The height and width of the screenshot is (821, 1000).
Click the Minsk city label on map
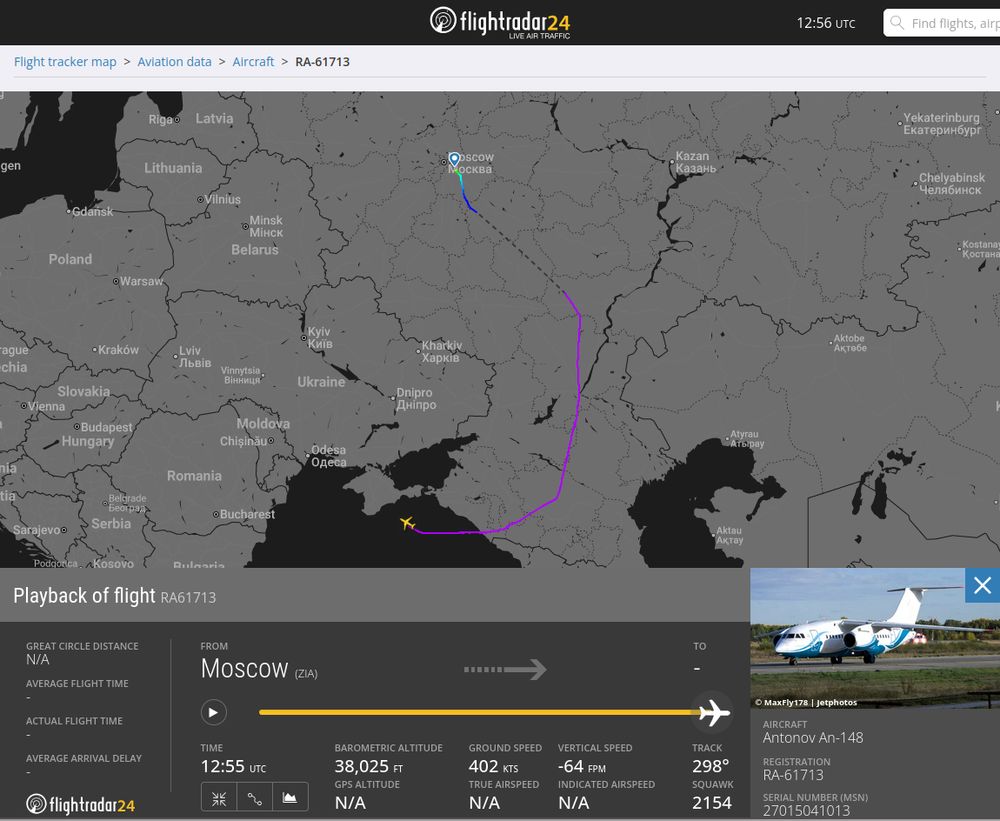(x=266, y=226)
